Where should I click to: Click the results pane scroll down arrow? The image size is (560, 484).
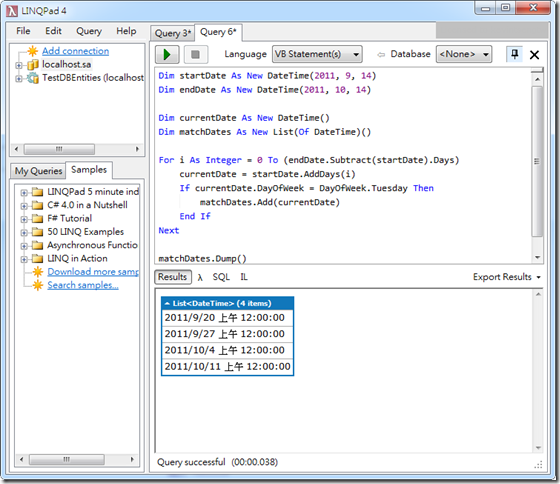click(x=538, y=448)
